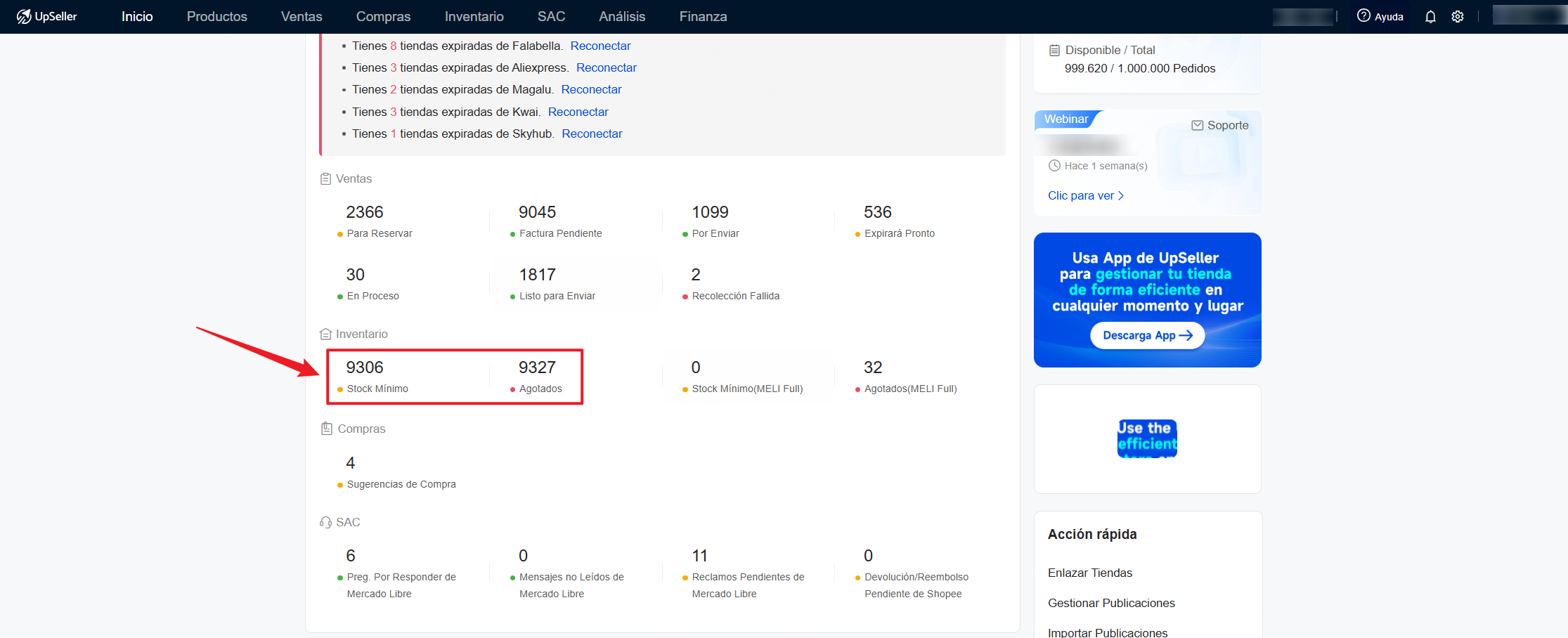Click the clock icon beside Hace 1 semana(s)
1568x638 pixels.
1054,166
